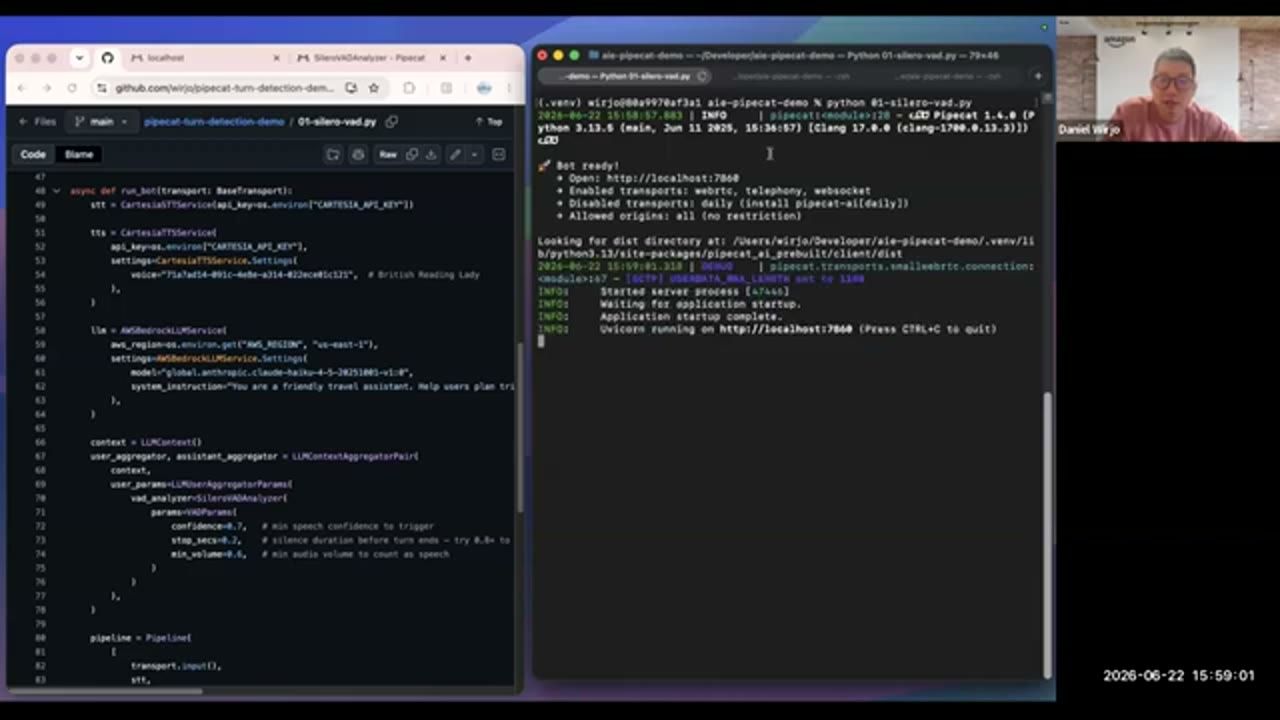The height and width of the screenshot is (720, 1280).
Task: Download the raw file
Action: coord(431,154)
